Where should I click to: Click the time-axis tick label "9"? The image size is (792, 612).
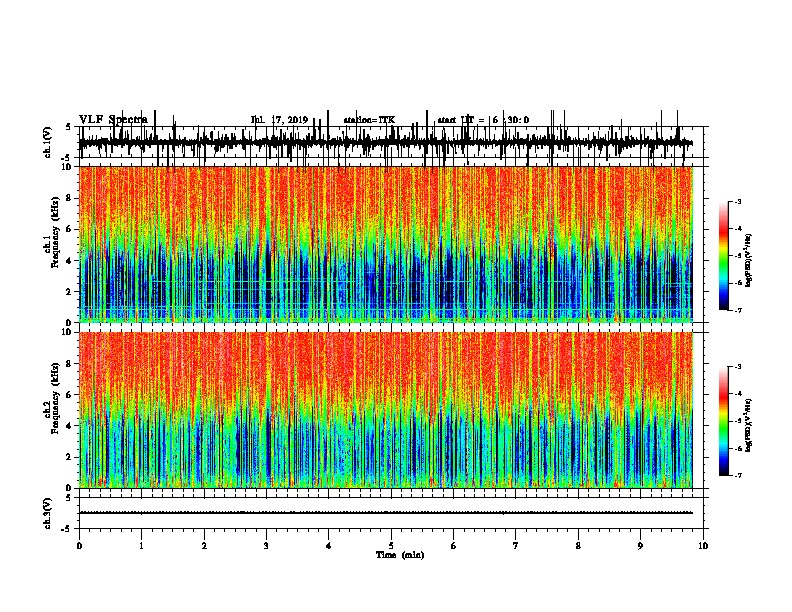pyautogui.click(x=640, y=546)
